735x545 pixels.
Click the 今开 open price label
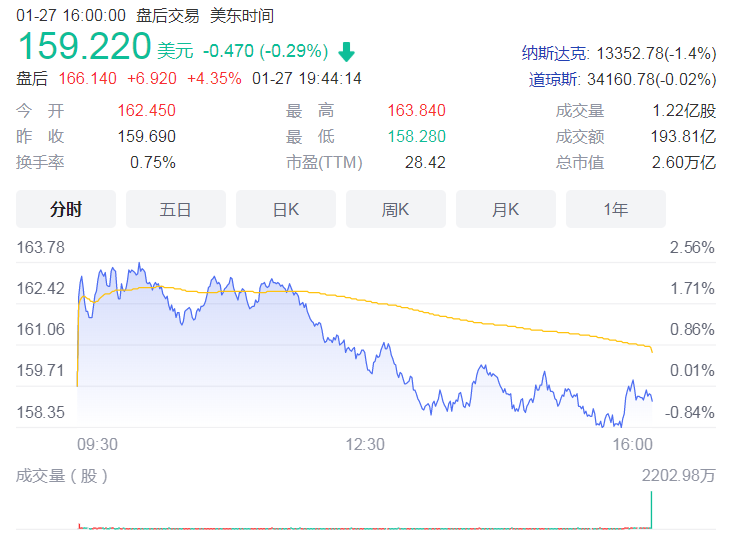40,111
